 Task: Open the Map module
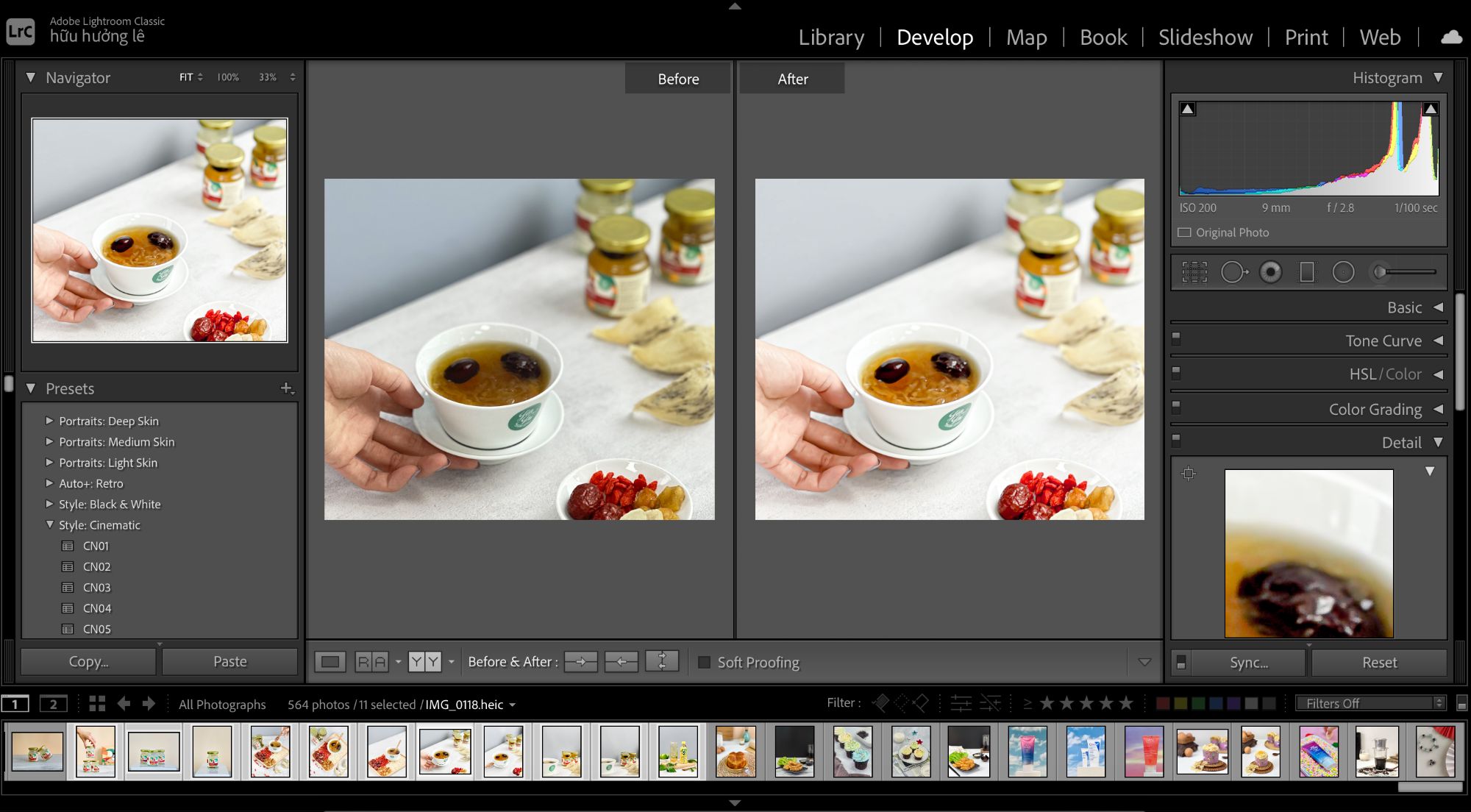1026,37
